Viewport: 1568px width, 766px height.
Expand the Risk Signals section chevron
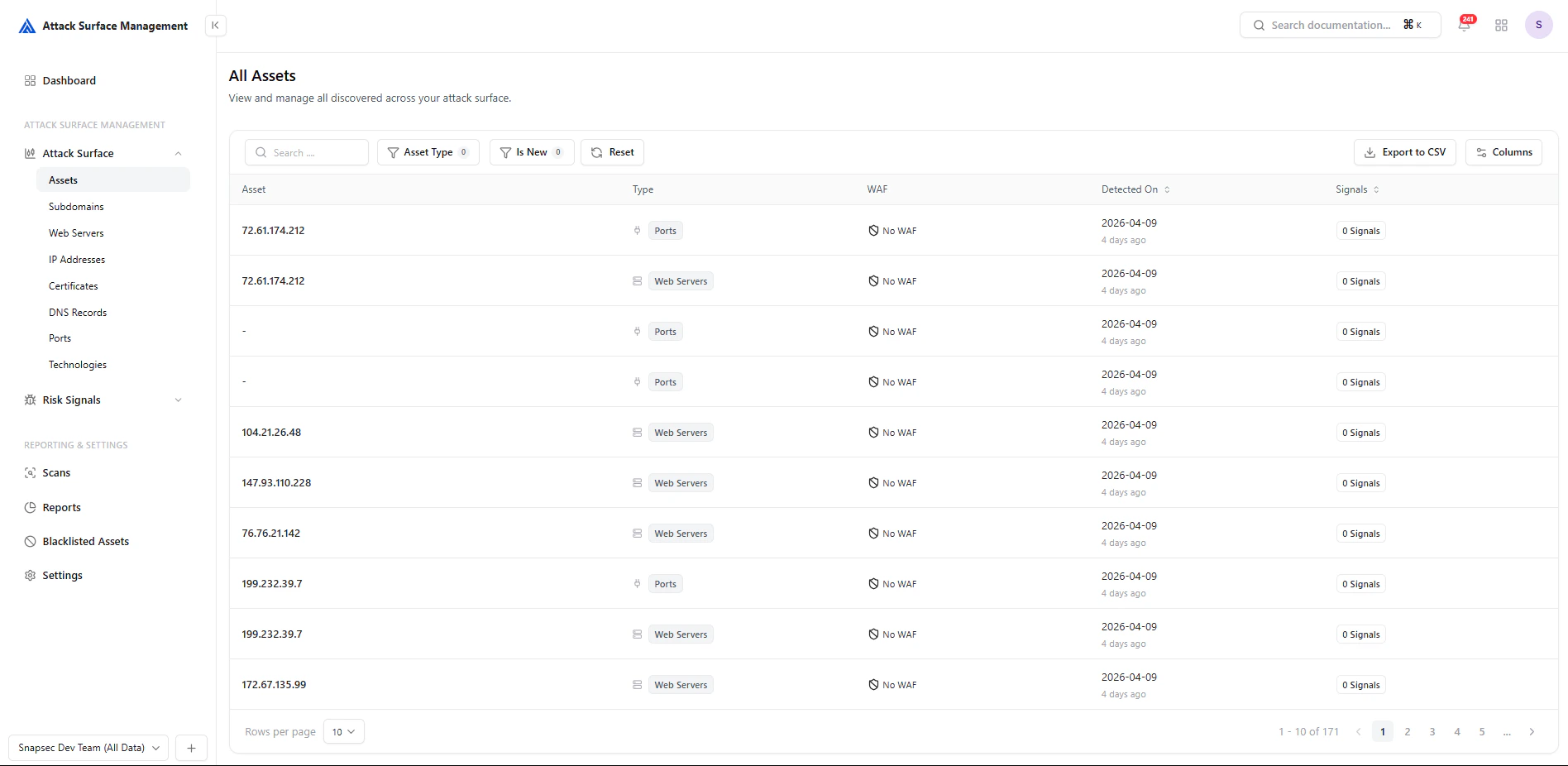178,400
